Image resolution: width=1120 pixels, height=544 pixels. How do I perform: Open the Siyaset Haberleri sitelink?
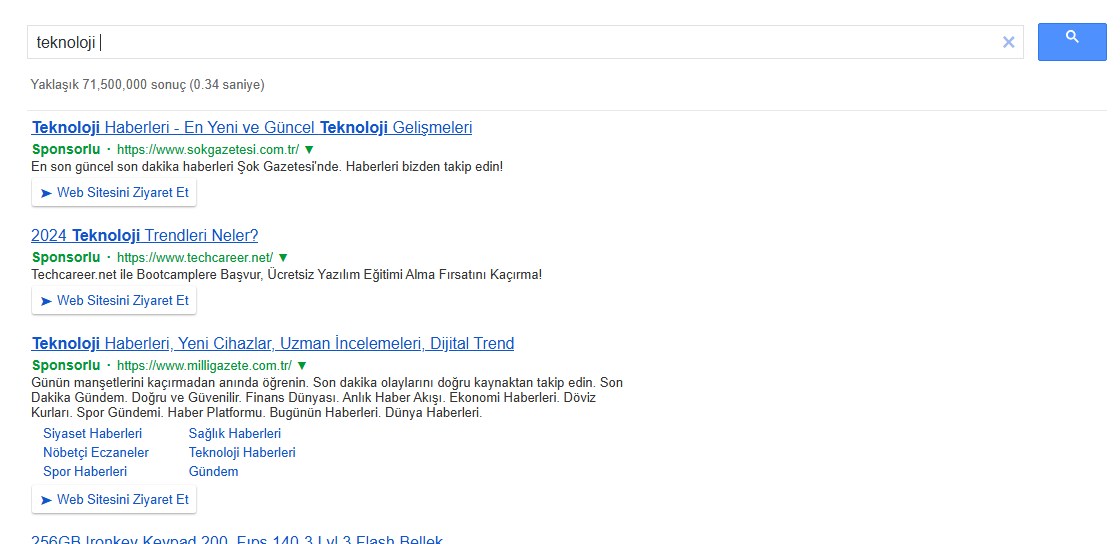[92, 434]
